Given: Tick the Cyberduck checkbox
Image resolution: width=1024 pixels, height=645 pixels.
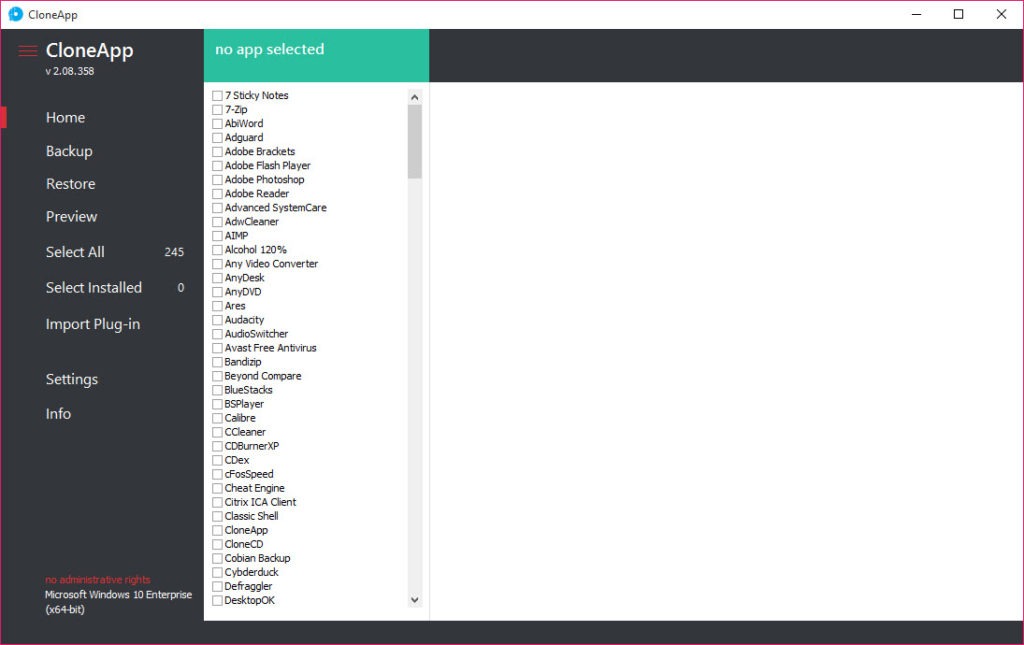Looking at the screenshot, I should pos(217,573).
